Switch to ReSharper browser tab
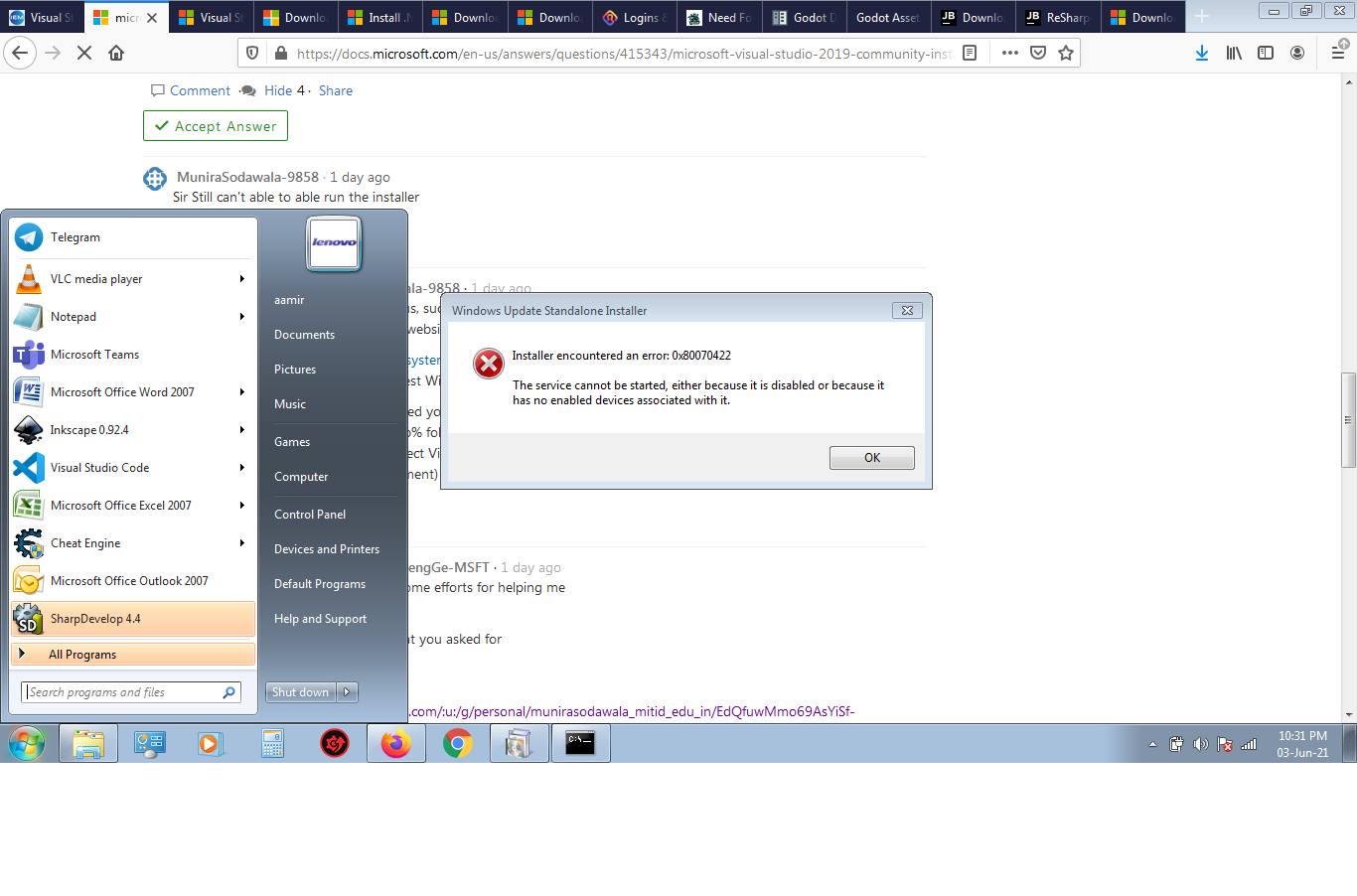The width and height of the screenshot is (1357, 896). pos(1057,17)
